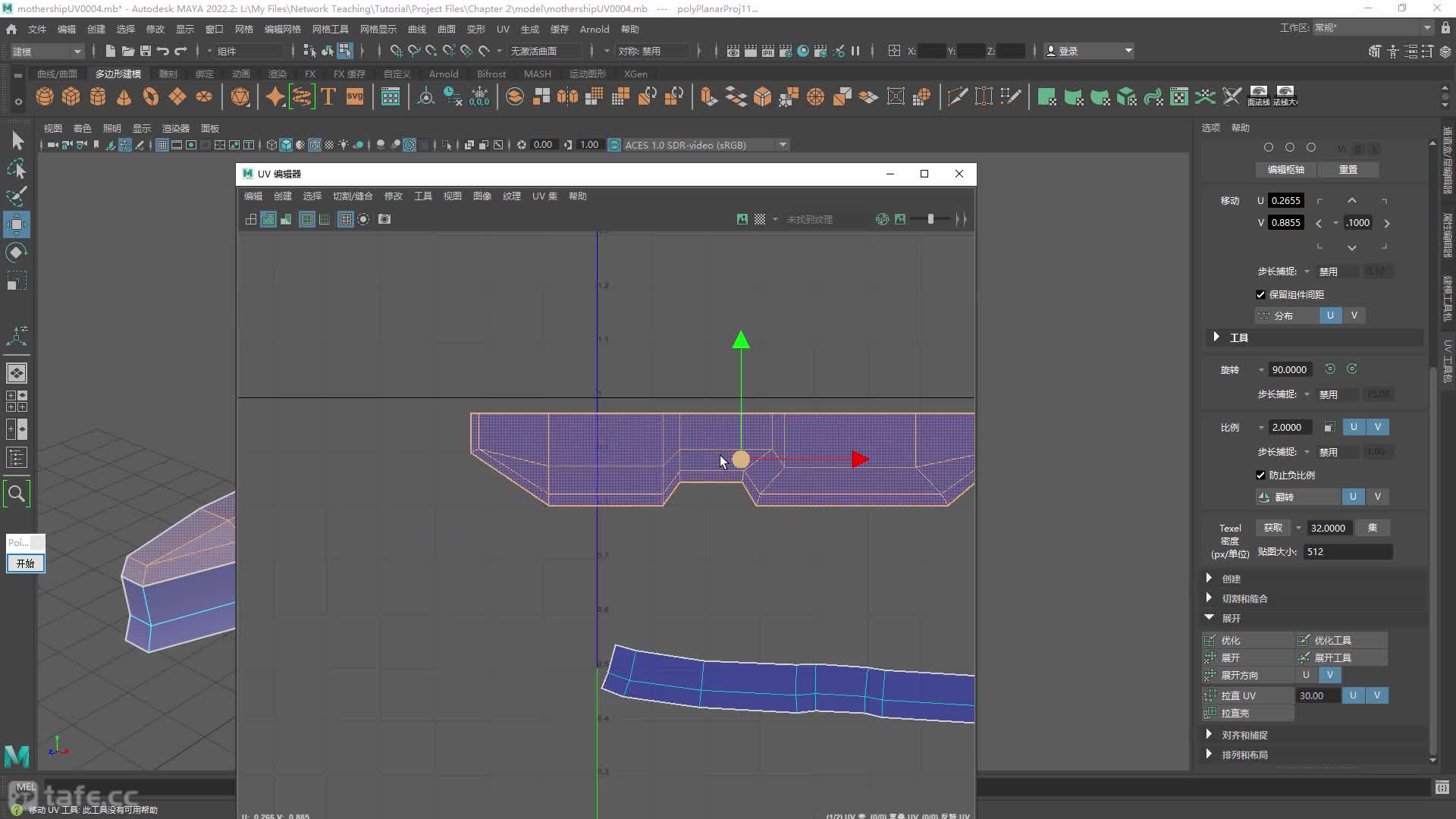1456x819 pixels.
Task: Open the UV editor Cut/Sew menu
Action: click(353, 196)
